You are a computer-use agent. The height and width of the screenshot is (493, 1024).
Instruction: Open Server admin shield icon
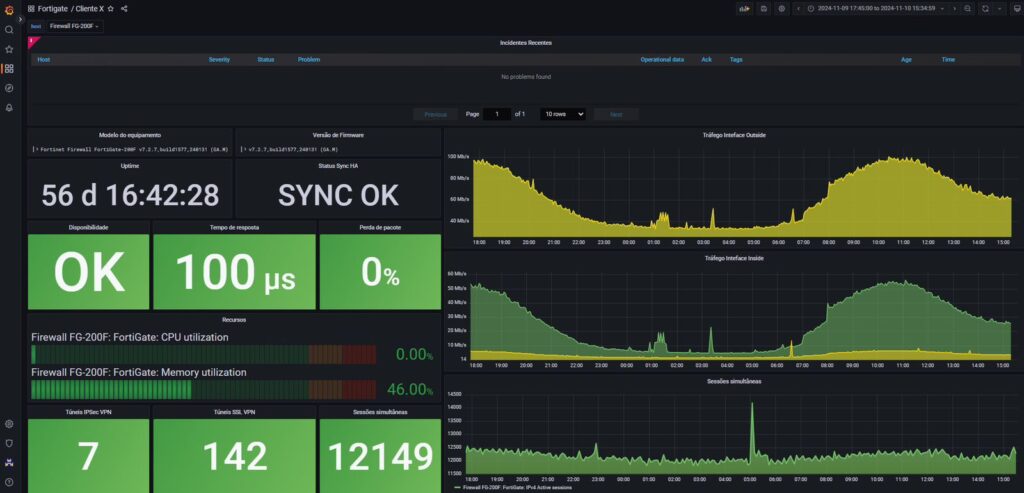[x=9, y=443]
